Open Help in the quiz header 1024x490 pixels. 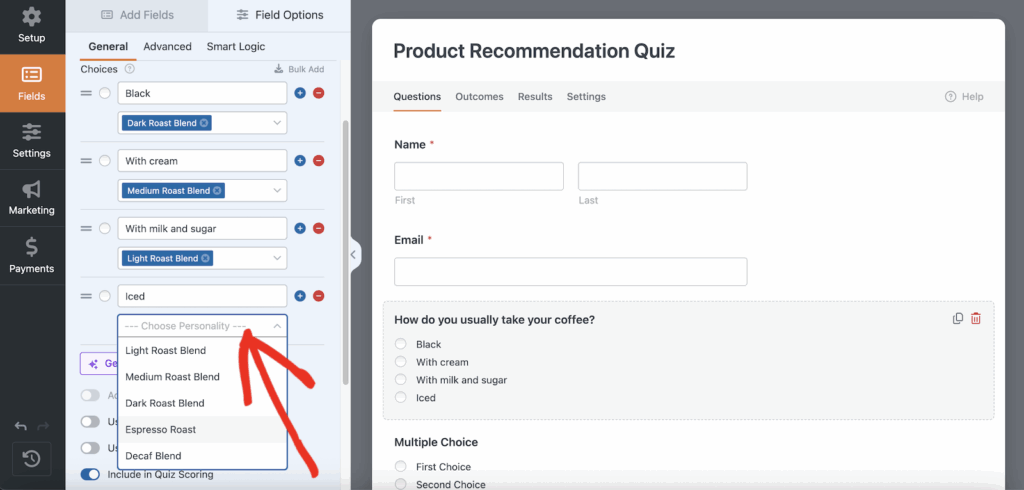(964, 97)
